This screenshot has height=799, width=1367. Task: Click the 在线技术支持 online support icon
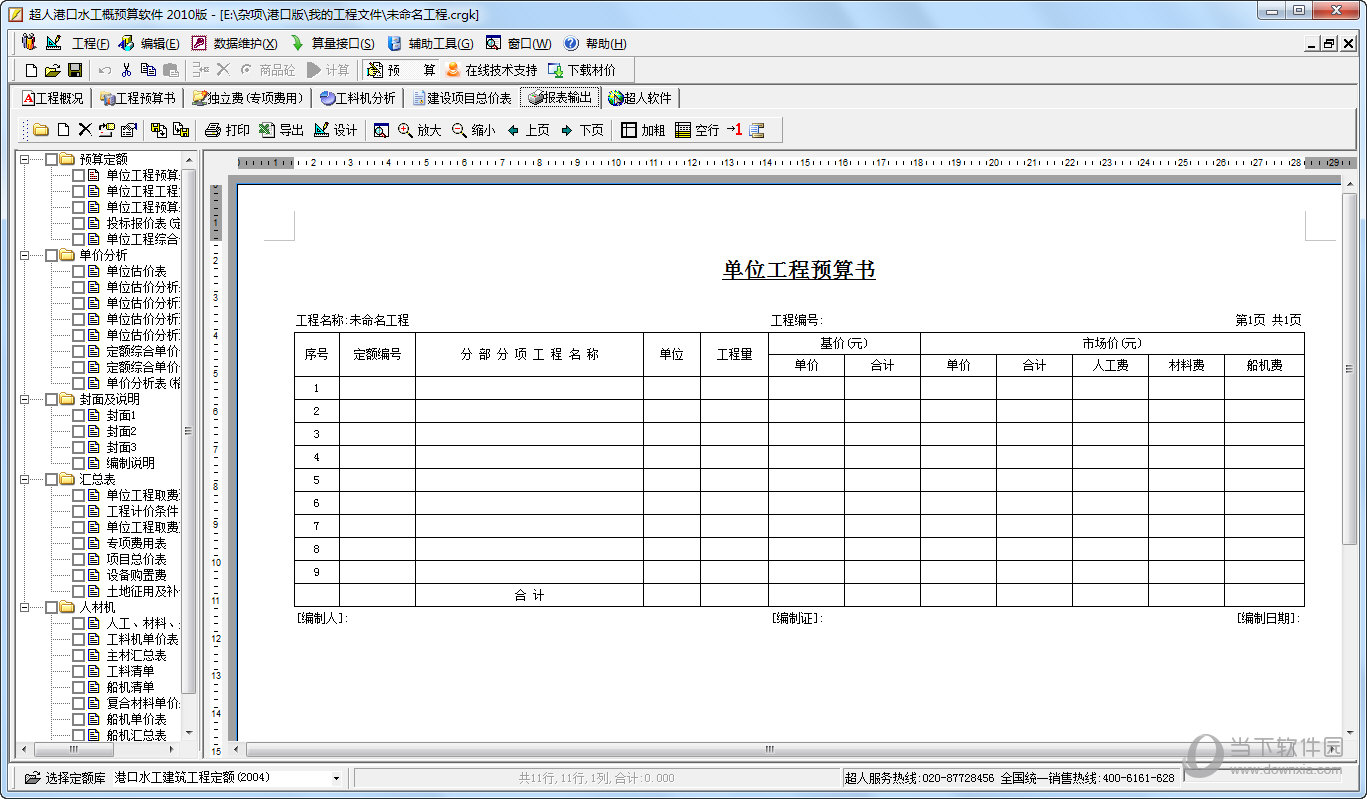[453, 70]
